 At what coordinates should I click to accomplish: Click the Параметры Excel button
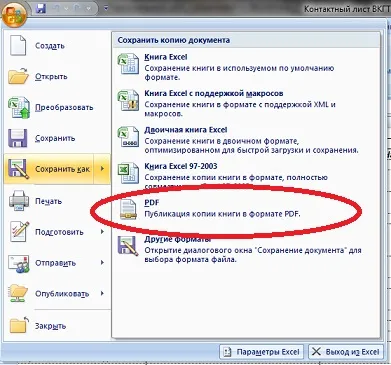pyautogui.click(x=262, y=352)
